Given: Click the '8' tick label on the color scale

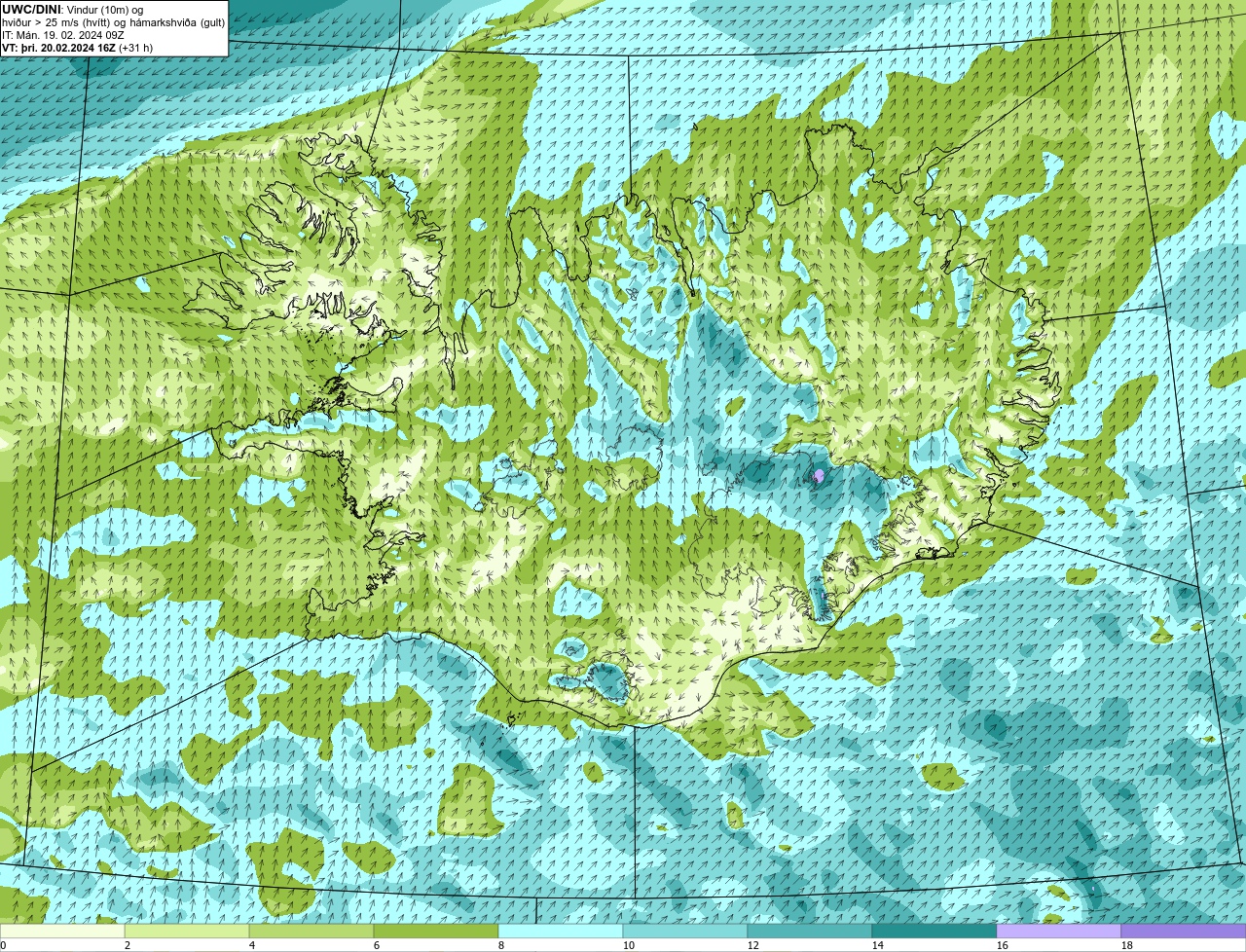Looking at the screenshot, I should tap(501, 945).
